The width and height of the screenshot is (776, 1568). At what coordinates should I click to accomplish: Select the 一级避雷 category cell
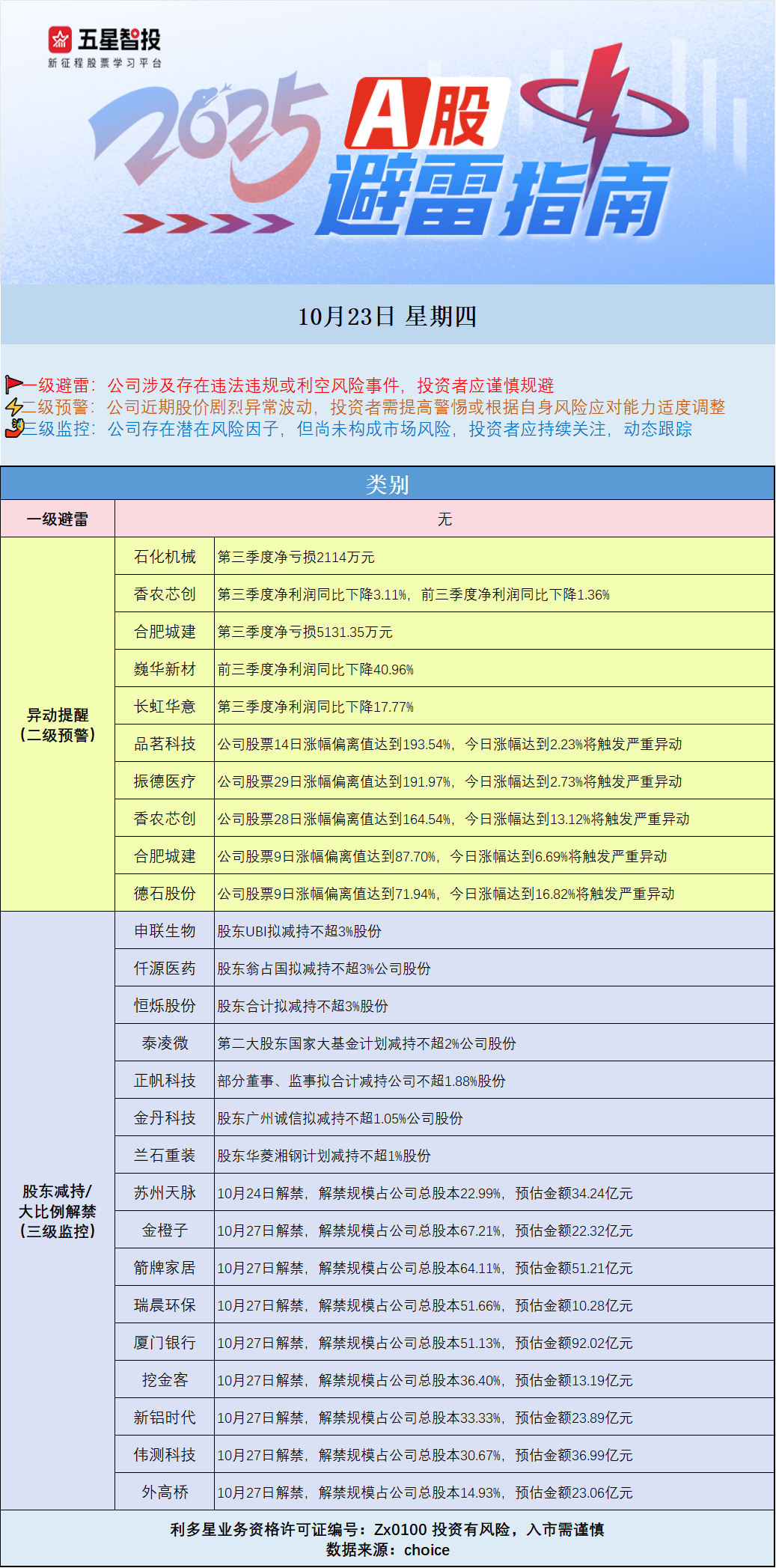click(58, 519)
